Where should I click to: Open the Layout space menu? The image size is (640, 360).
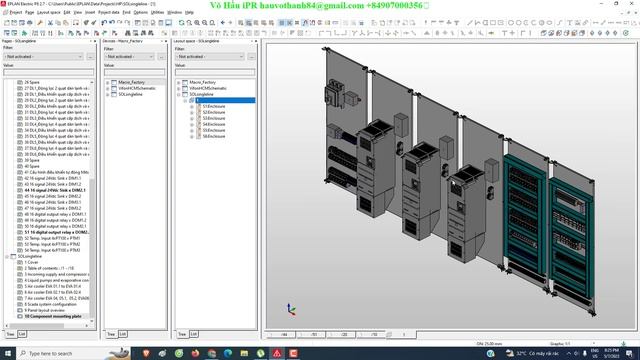pyautogui.click(x=49, y=12)
